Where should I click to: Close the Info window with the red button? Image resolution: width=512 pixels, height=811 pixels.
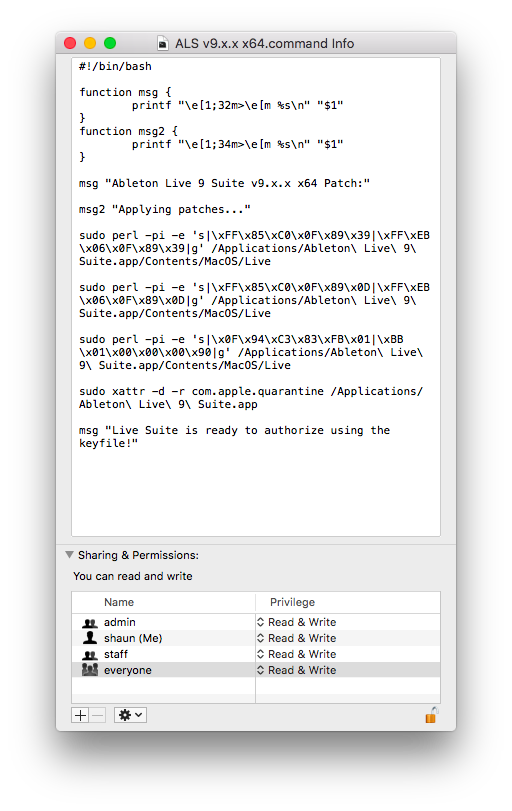pyautogui.click(x=70, y=43)
